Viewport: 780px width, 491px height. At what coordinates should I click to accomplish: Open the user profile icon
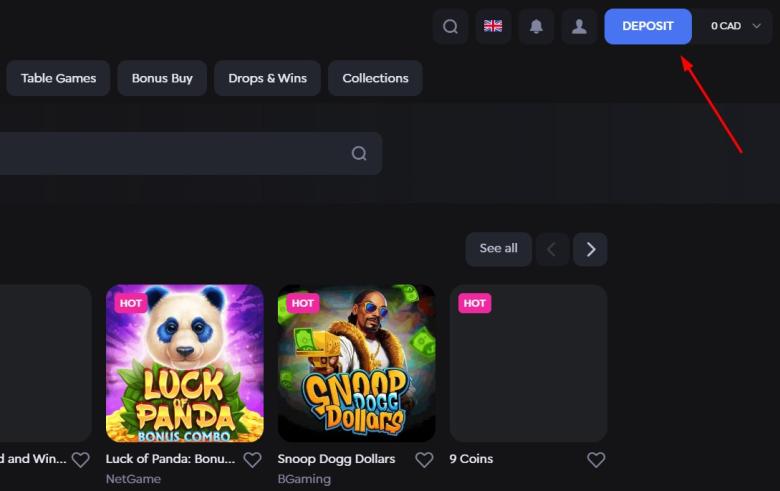[x=579, y=27]
